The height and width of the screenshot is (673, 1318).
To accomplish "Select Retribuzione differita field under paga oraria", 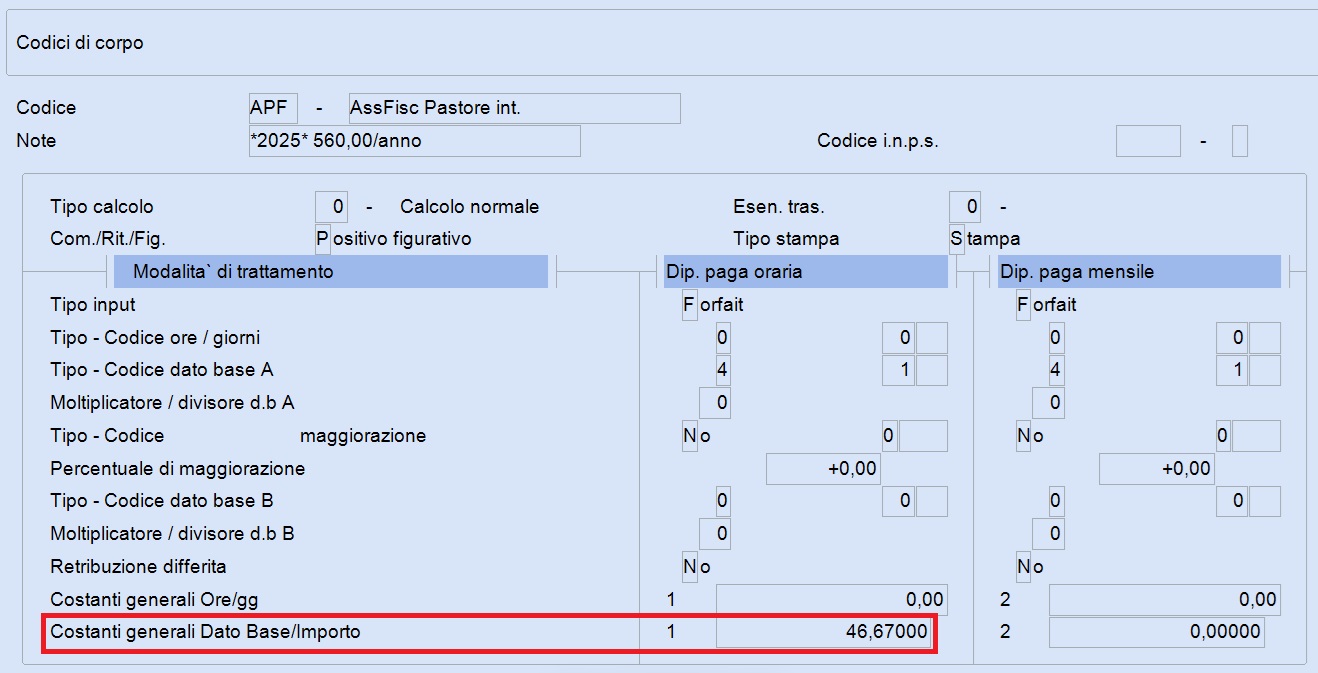I will 689,567.
